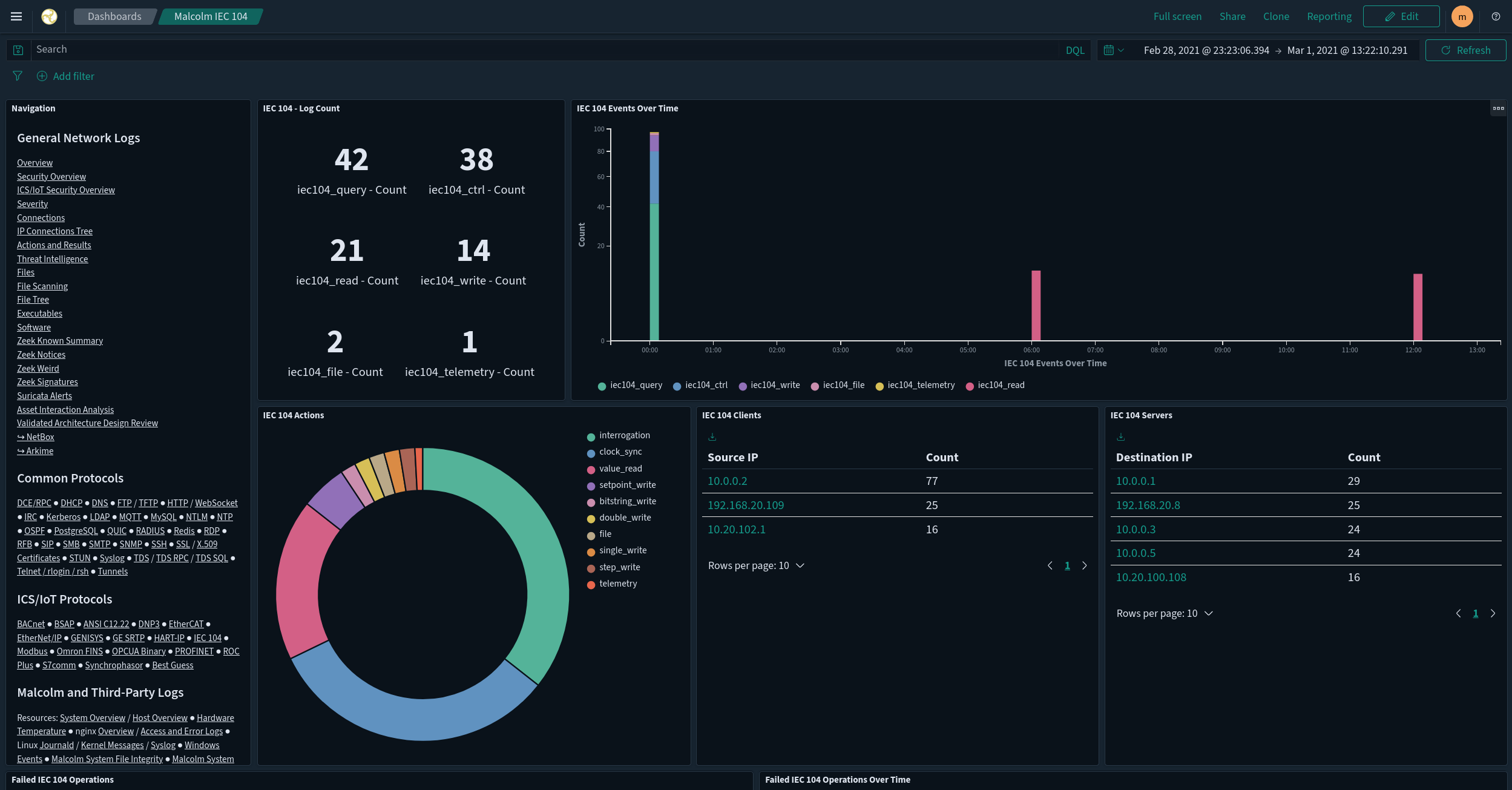Open IEC 104 Events panel options
The height and width of the screenshot is (790, 1512).
point(1498,108)
